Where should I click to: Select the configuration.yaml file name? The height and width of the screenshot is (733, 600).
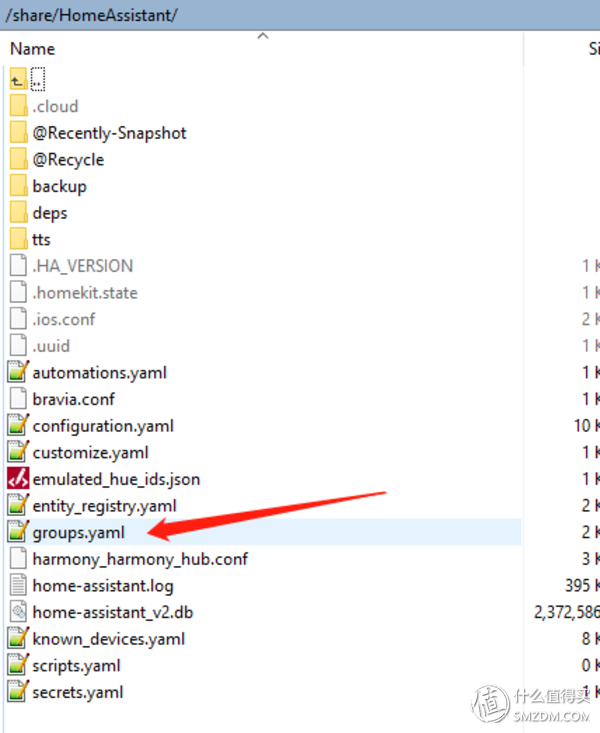[x=103, y=426]
